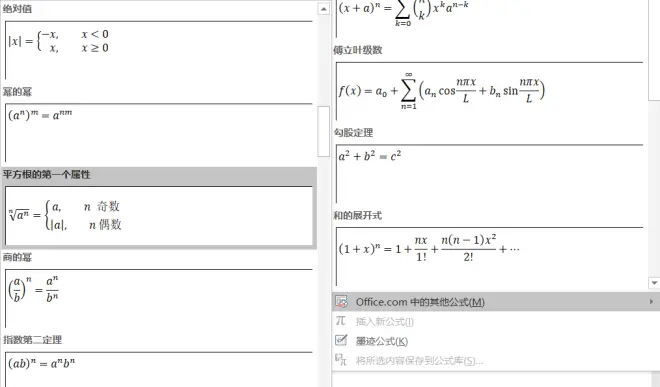This screenshot has height=387, width=660.
Task: Expand the Office.com submenu arrow
Action: (651, 302)
